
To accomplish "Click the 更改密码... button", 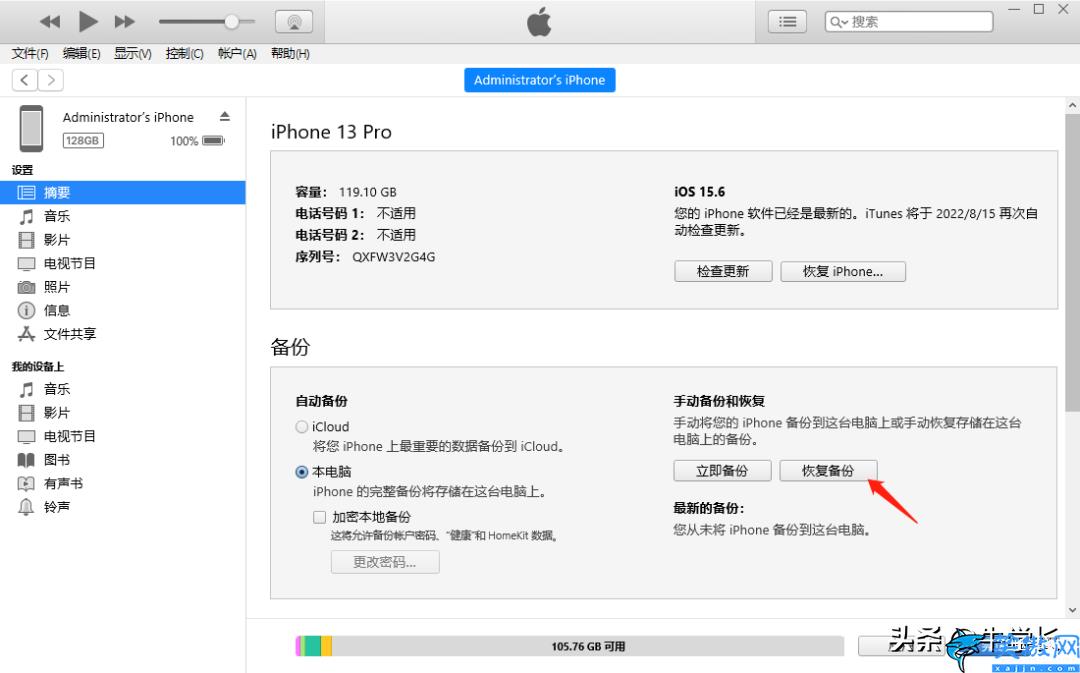I will tap(385, 562).
